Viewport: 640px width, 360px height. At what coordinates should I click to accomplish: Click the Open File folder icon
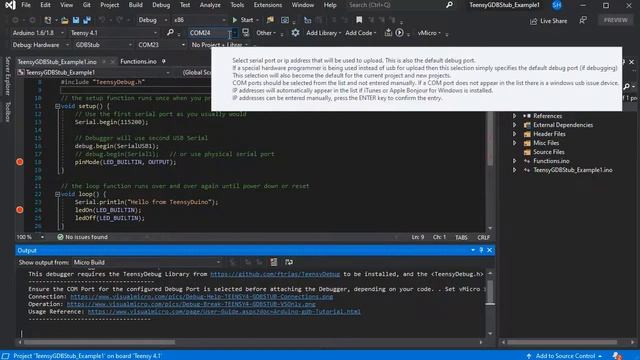64,20
